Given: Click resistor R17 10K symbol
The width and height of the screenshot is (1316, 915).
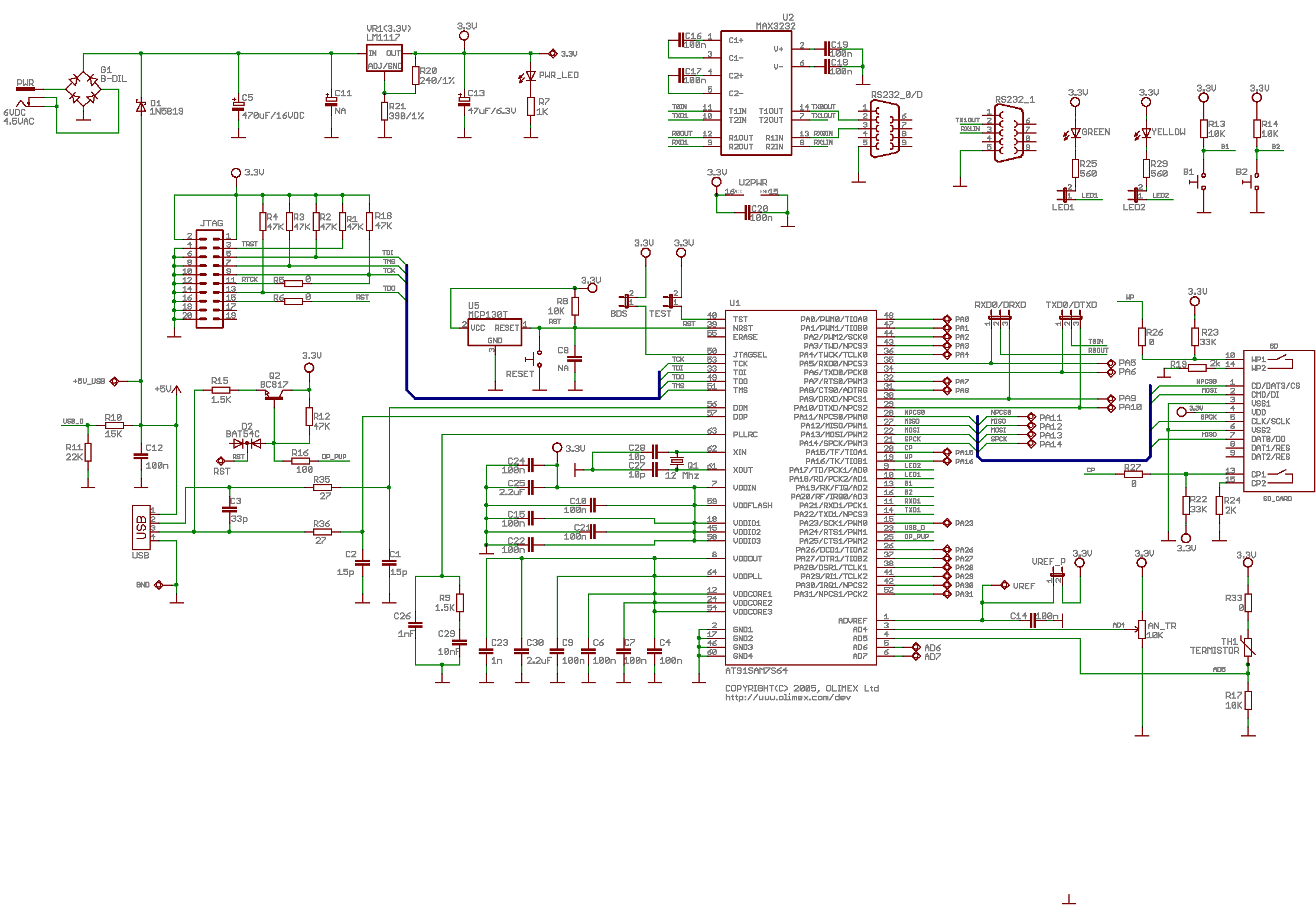Looking at the screenshot, I should coord(1248,700).
